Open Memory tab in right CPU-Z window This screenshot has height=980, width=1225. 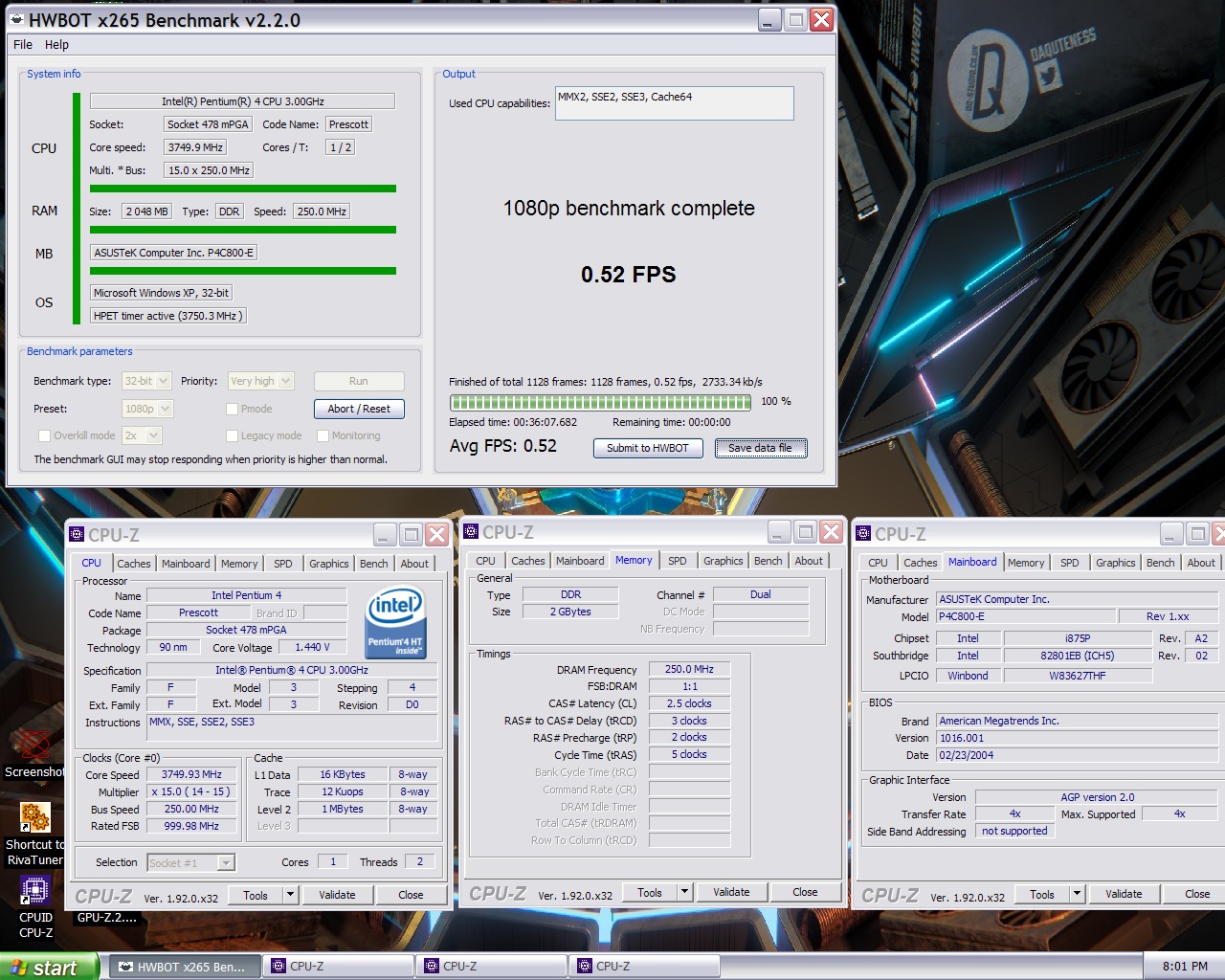coord(1026,563)
